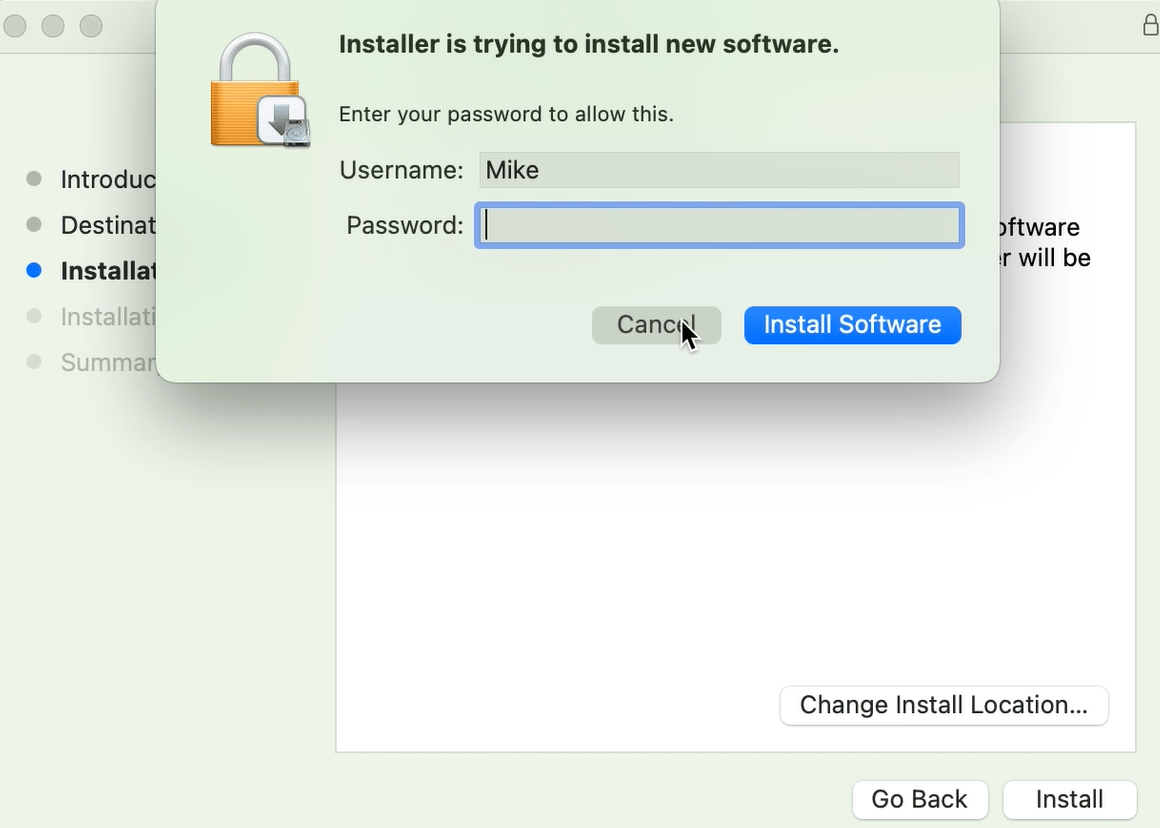Viewport: 1160px width, 828px height.
Task: Click Go Back at the bottom
Action: pyautogui.click(x=919, y=799)
